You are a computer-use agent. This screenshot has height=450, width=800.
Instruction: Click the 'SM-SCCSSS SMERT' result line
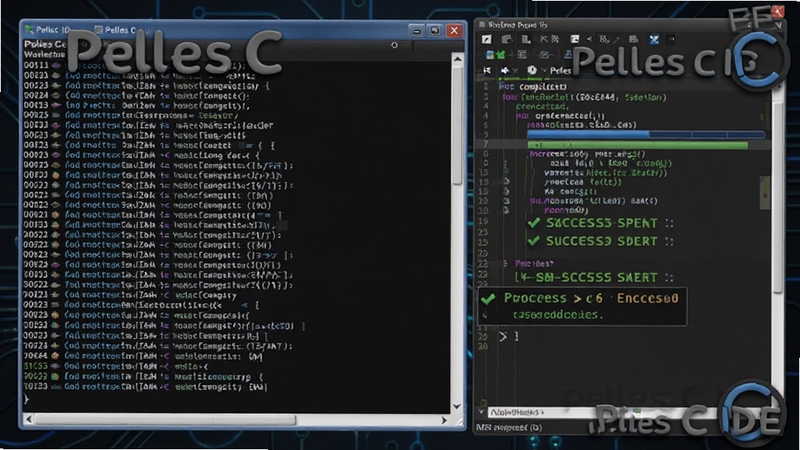594,278
